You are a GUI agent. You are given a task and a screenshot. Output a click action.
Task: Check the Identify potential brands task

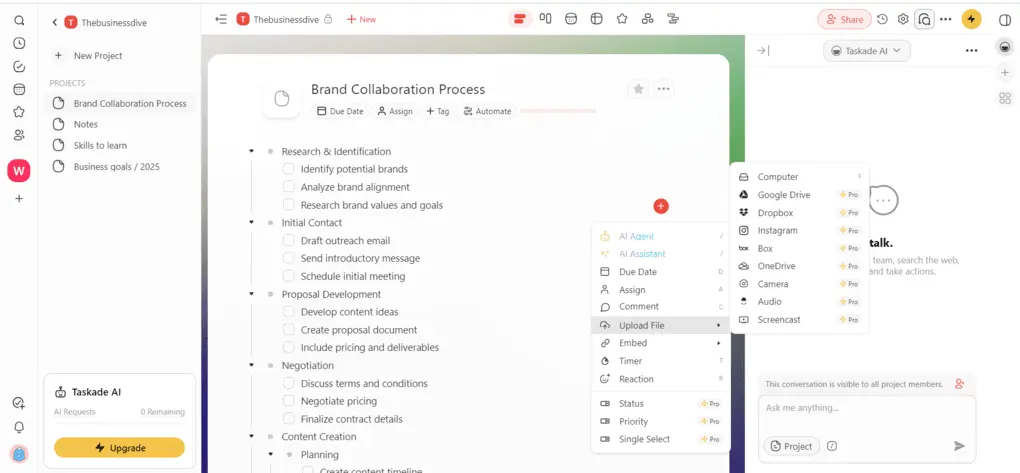[x=288, y=169]
